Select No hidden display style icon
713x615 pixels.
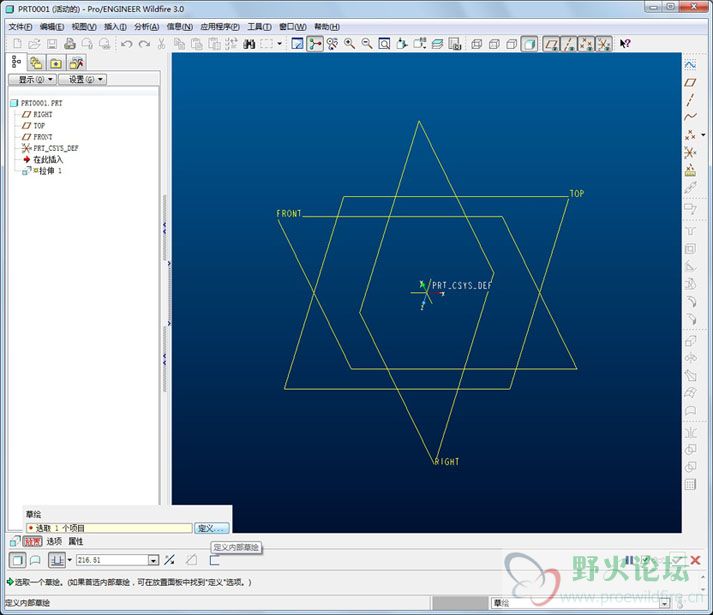click(512, 44)
